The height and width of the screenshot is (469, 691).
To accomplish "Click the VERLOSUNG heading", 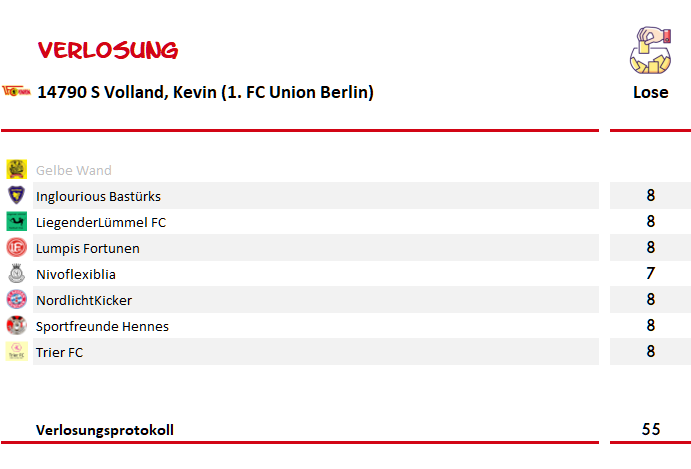I will point(108,50).
